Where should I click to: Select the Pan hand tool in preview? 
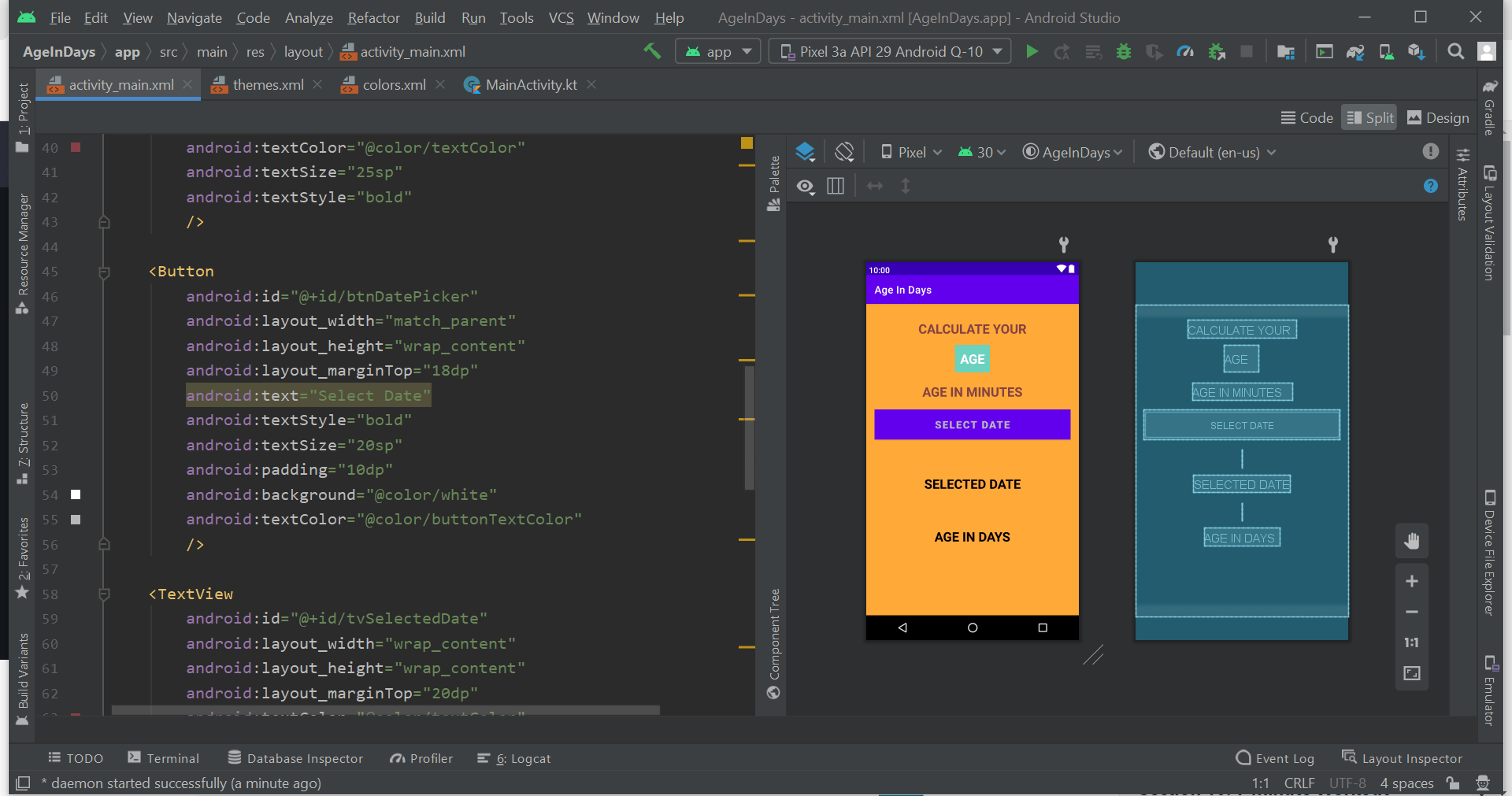click(x=1411, y=541)
